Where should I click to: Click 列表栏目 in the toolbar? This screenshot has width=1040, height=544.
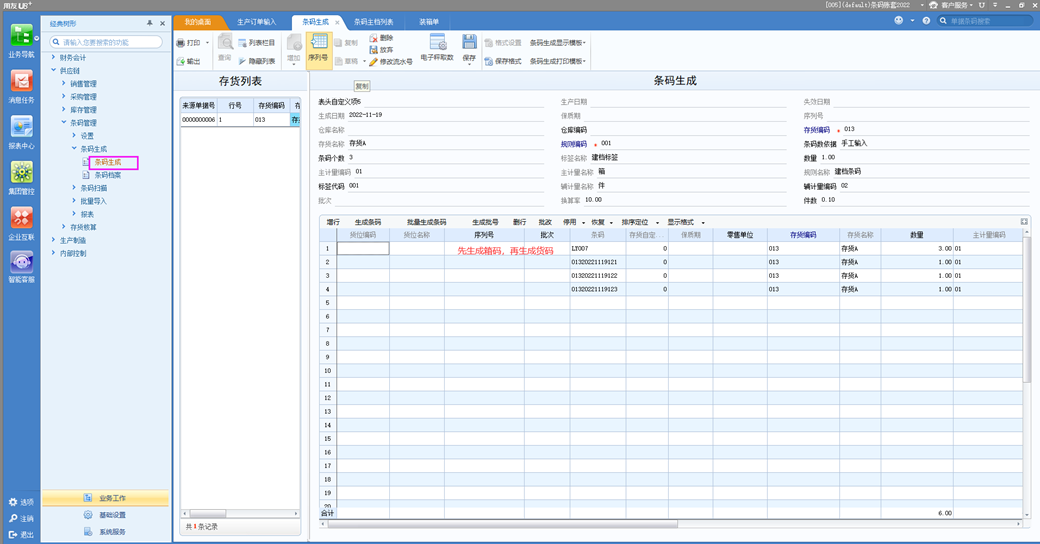tap(256, 42)
